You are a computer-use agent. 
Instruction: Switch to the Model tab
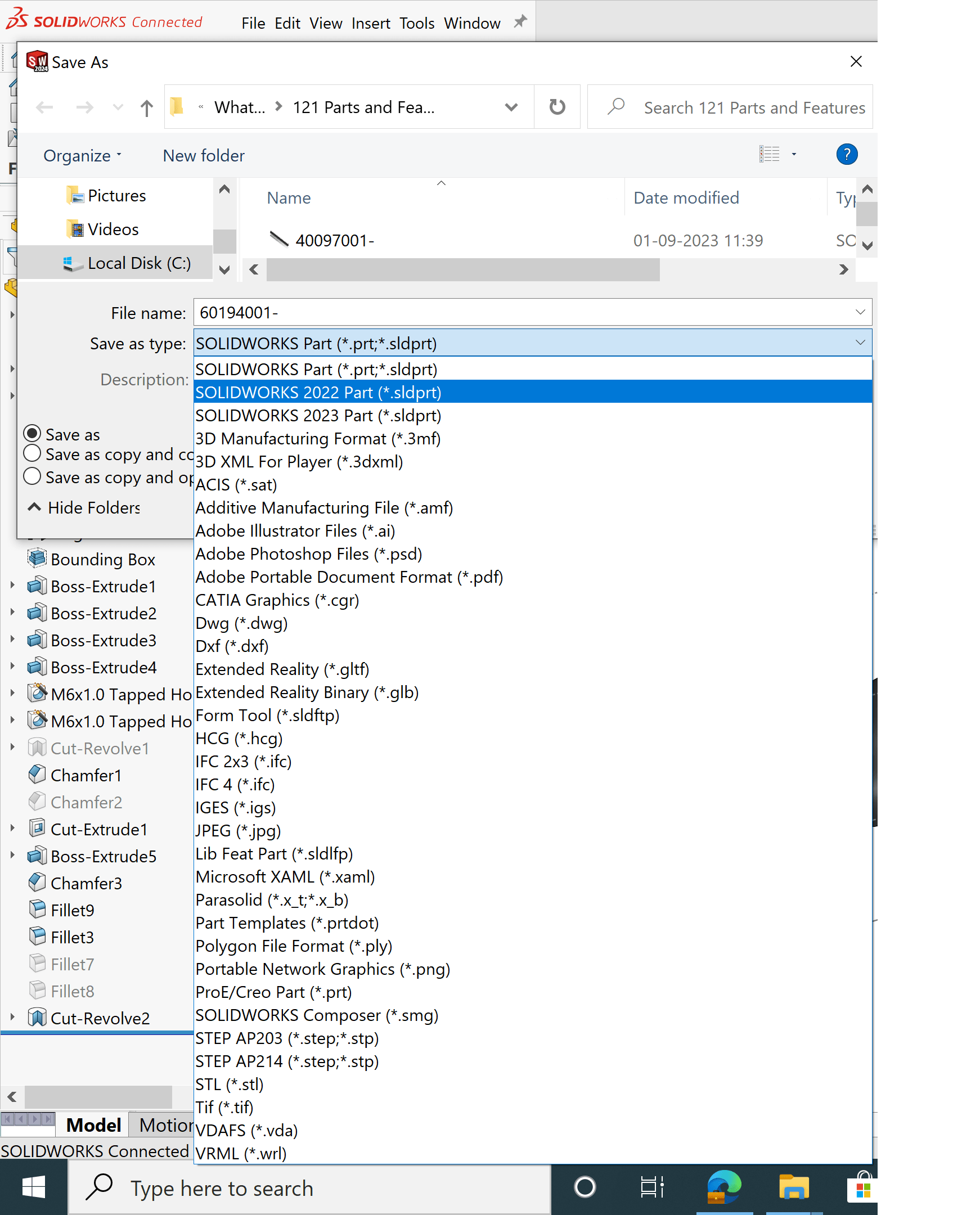coord(93,1124)
